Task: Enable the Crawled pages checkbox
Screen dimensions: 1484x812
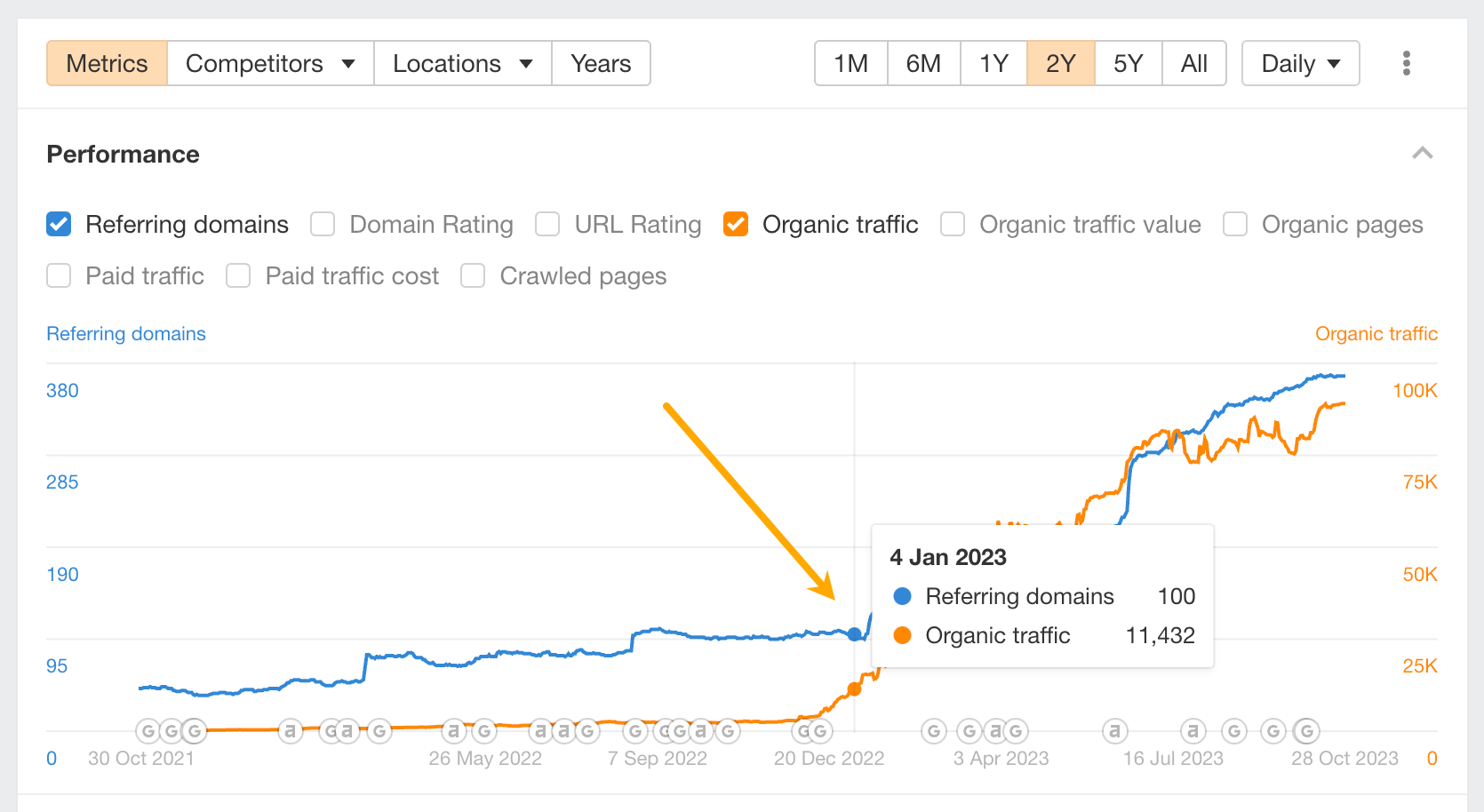Action: tap(472, 275)
